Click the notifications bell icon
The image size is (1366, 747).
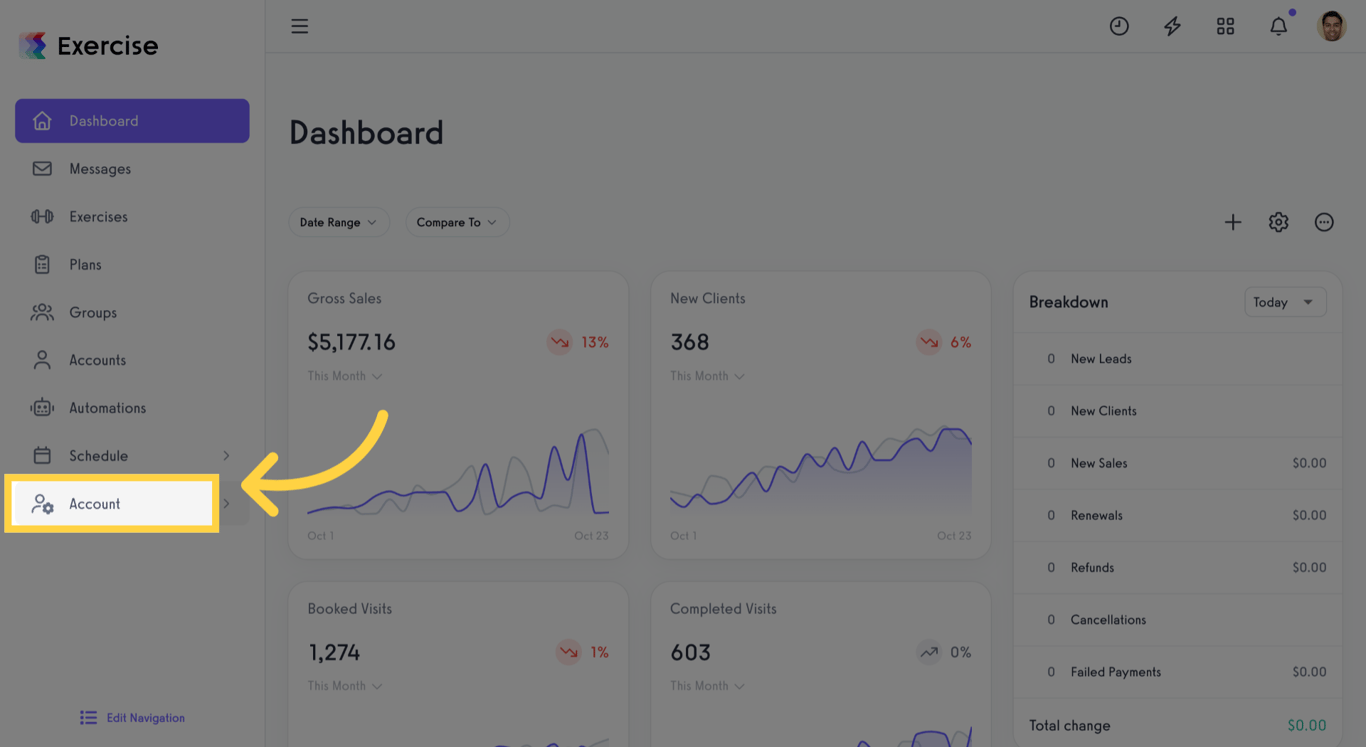[1278, 25]
